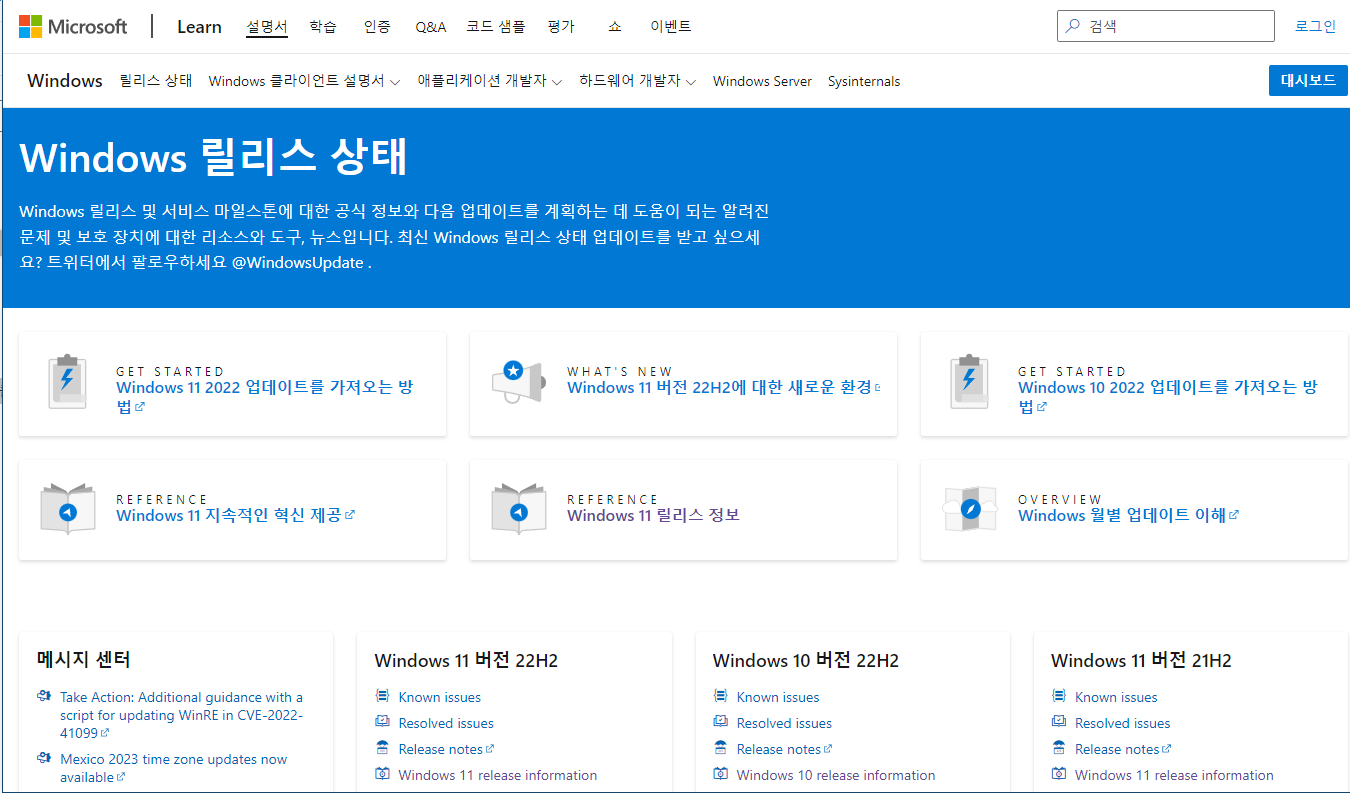Click Release notes icon under Windows 11 버전 21H2

tap(1058, 748)
